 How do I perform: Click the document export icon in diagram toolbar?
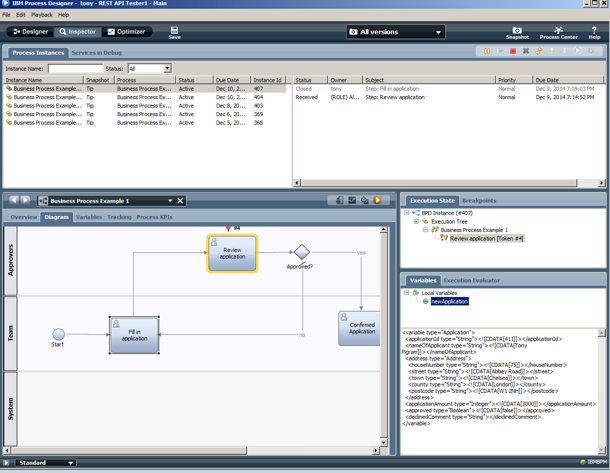[x=340, y=200]
